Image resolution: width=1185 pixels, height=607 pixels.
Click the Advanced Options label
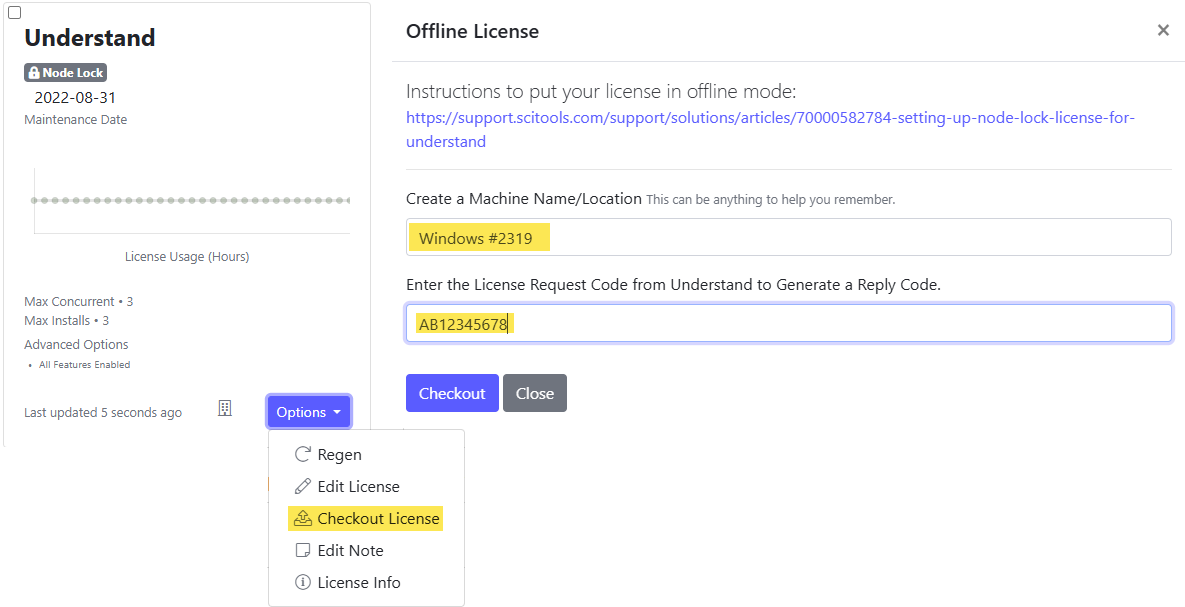[x=76, y=345]
